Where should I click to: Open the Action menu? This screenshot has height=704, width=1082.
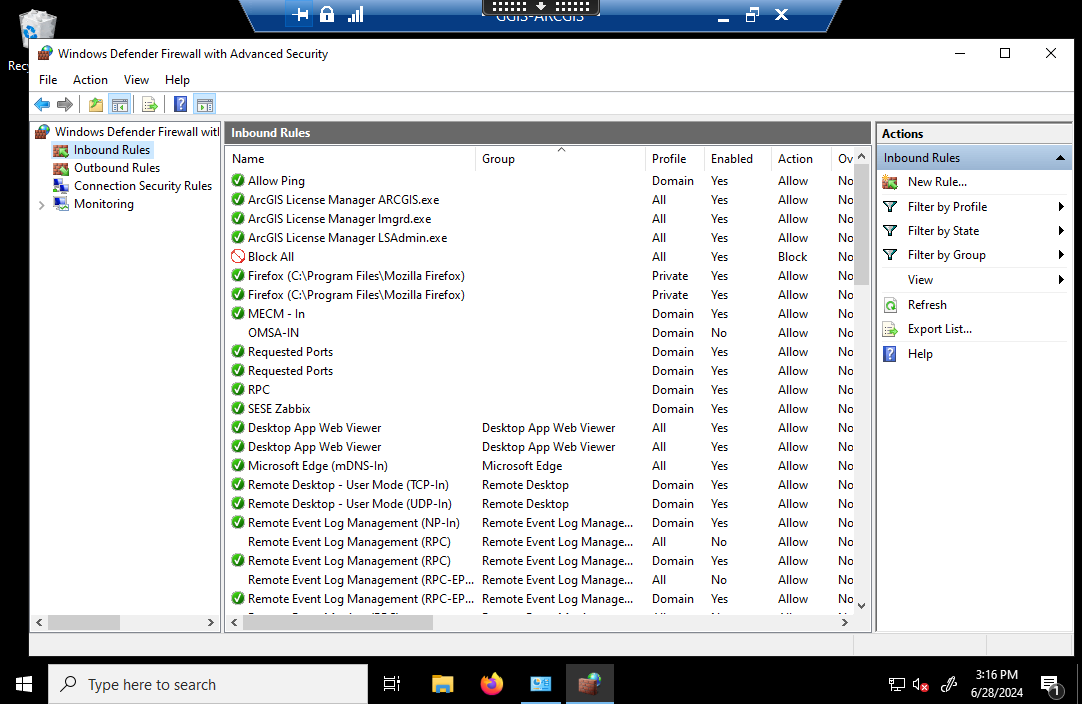point(90,80)
